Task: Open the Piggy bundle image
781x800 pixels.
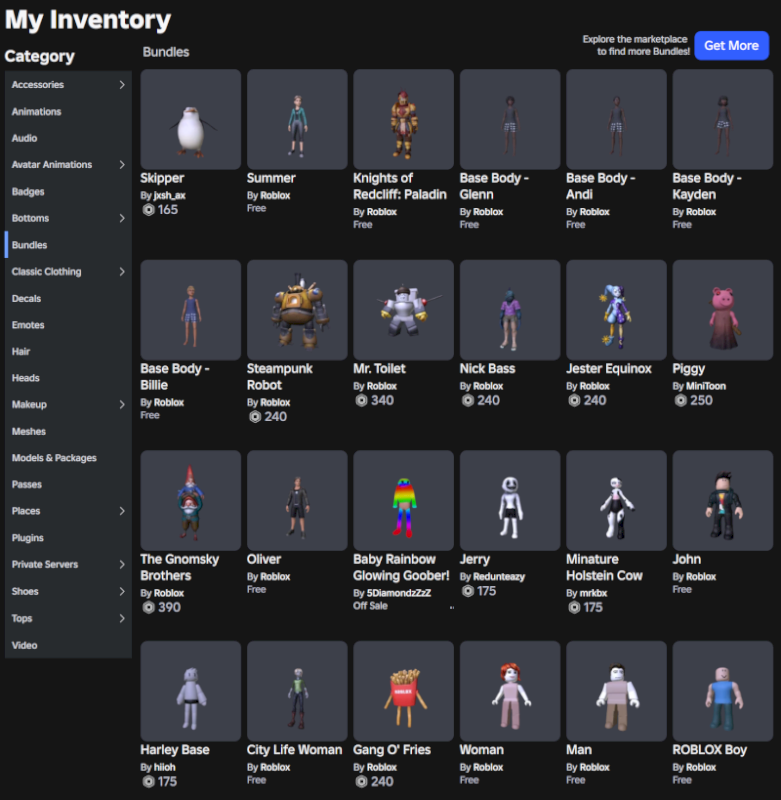Action: (723, 310)
